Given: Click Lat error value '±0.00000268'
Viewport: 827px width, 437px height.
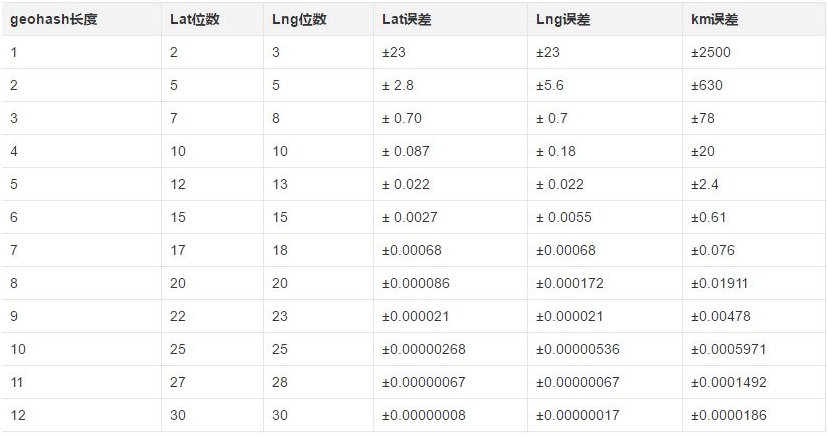Looking at the screenshot, I should click(x=424, y=349).
